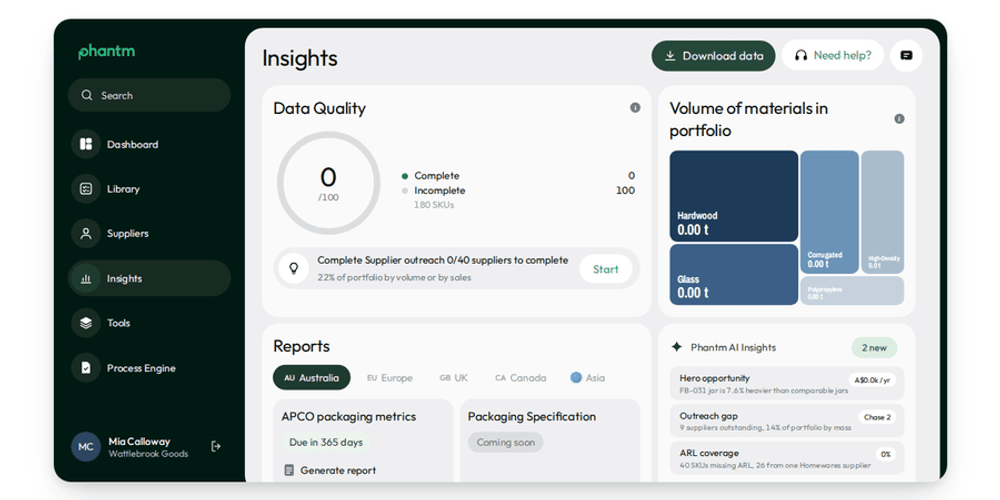The width and height of the screenshot is (1000, 500).
Task: Click the Generate report document icon
Action: tap(289, 471)
